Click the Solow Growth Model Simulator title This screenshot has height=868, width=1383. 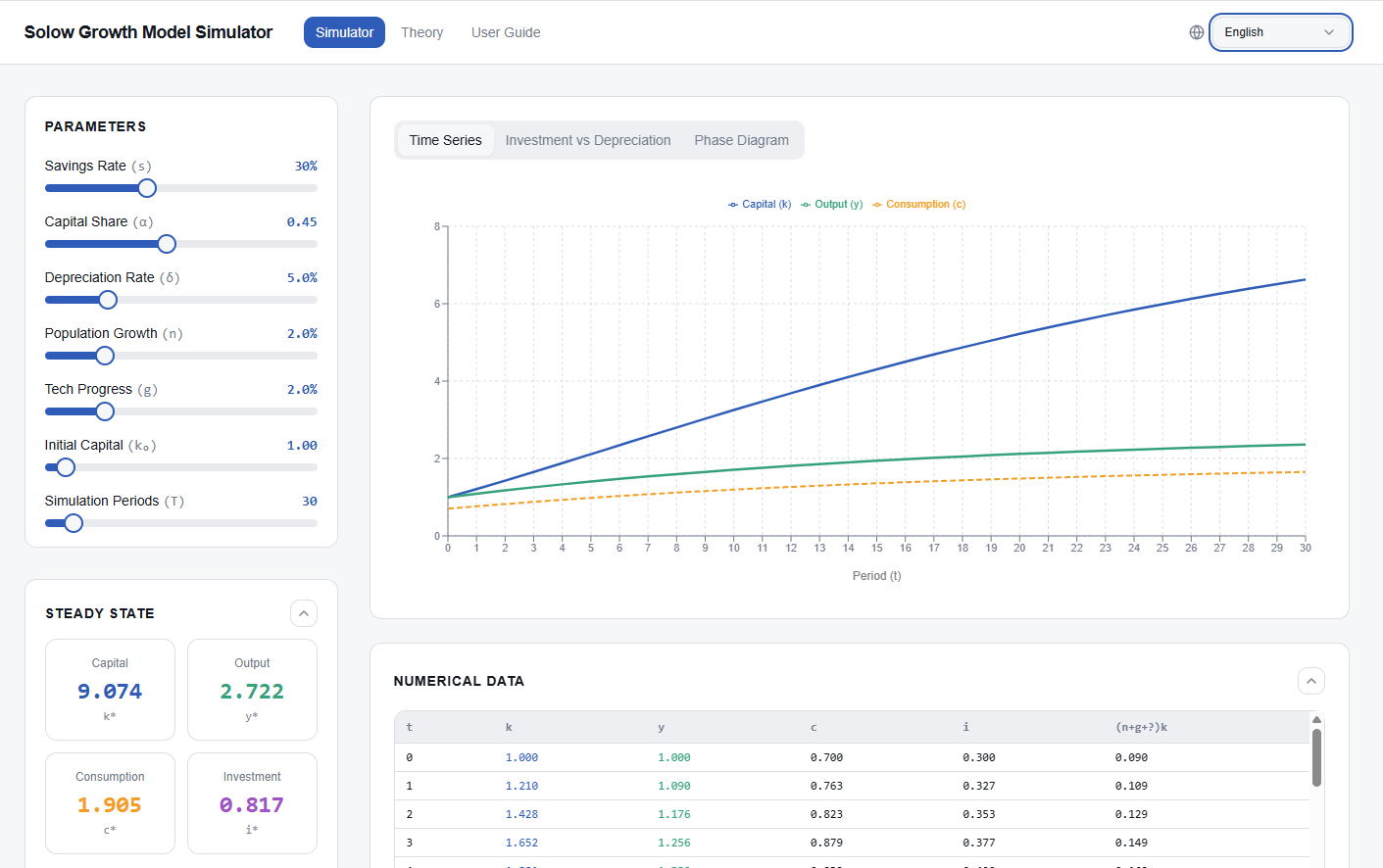click(x=148, y=32)
